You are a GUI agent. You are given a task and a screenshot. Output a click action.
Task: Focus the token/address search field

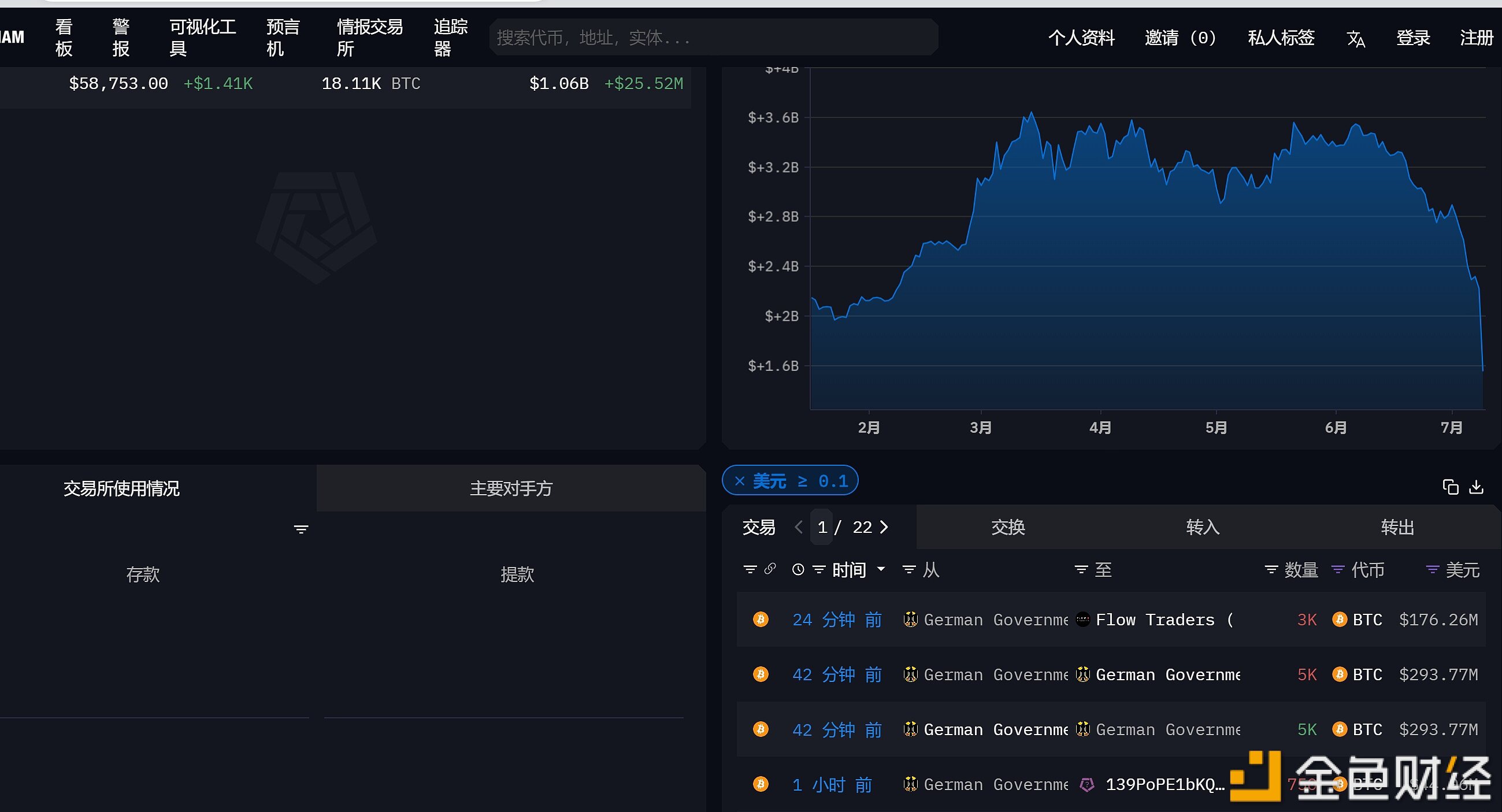point(714,38)
